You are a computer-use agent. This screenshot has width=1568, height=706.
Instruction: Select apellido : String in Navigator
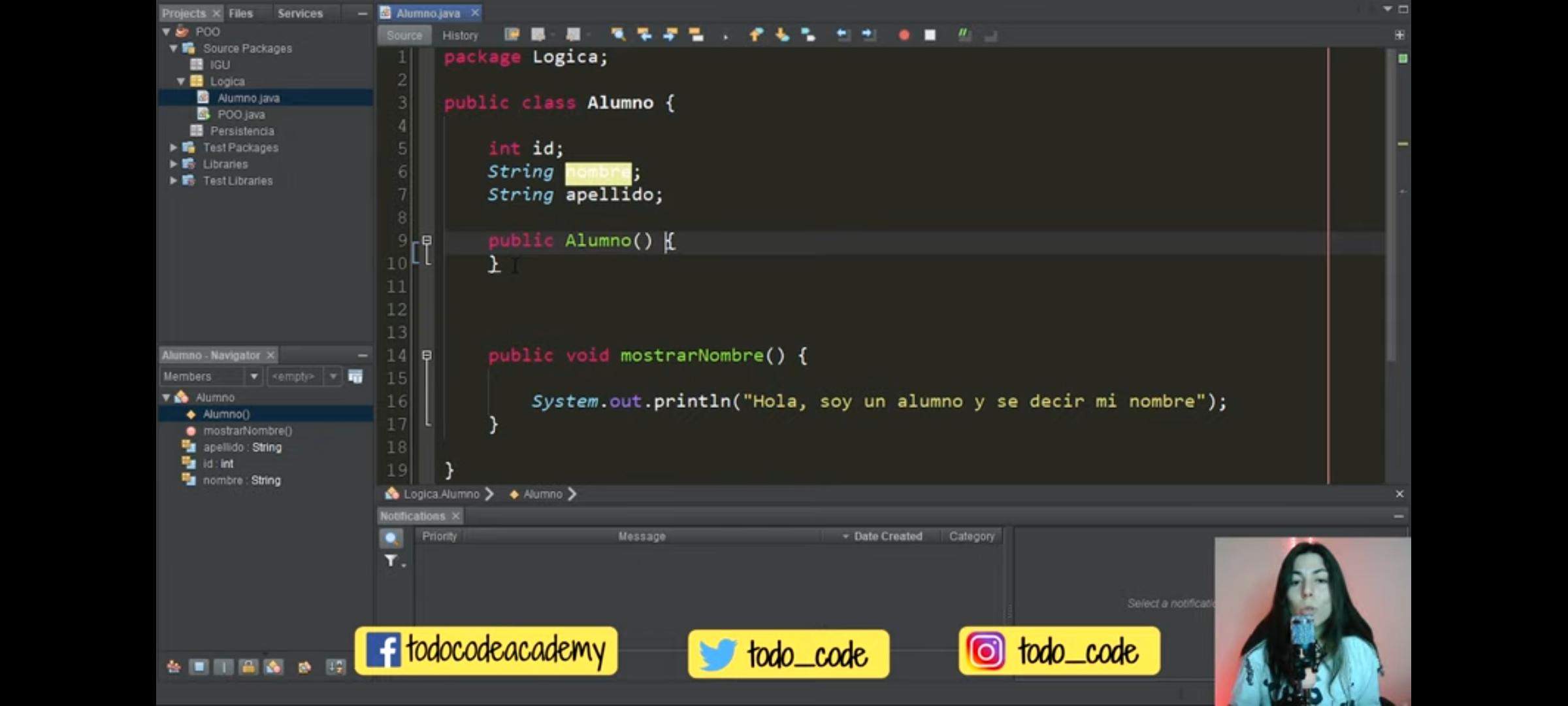tap(242, 447)
